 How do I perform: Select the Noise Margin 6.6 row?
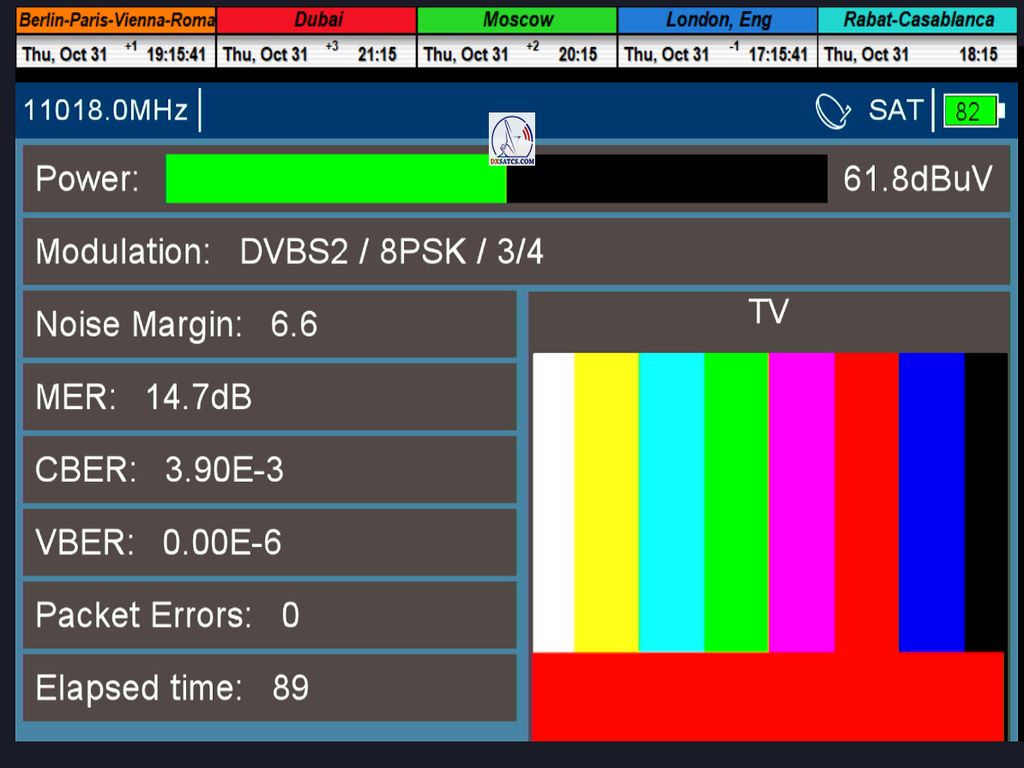[269, 325]
